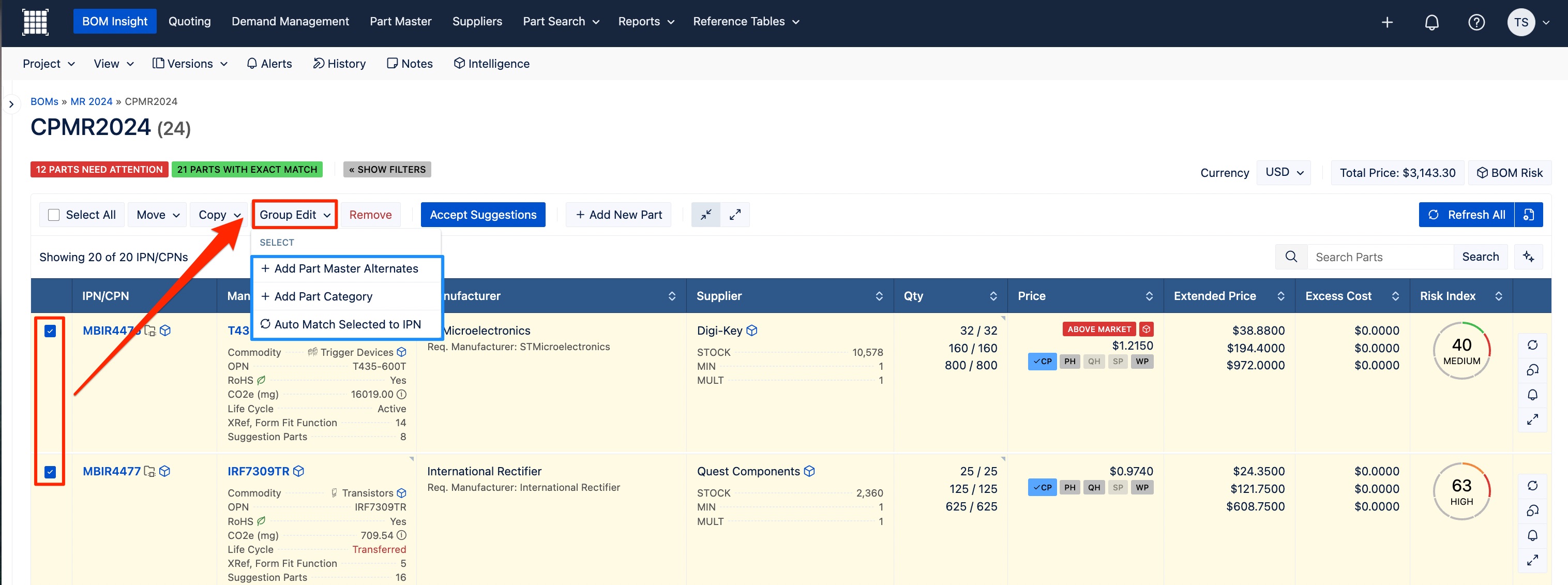
Task: Open the Versions dropdown
Action: pyautogui.click(x=190, y=64)
